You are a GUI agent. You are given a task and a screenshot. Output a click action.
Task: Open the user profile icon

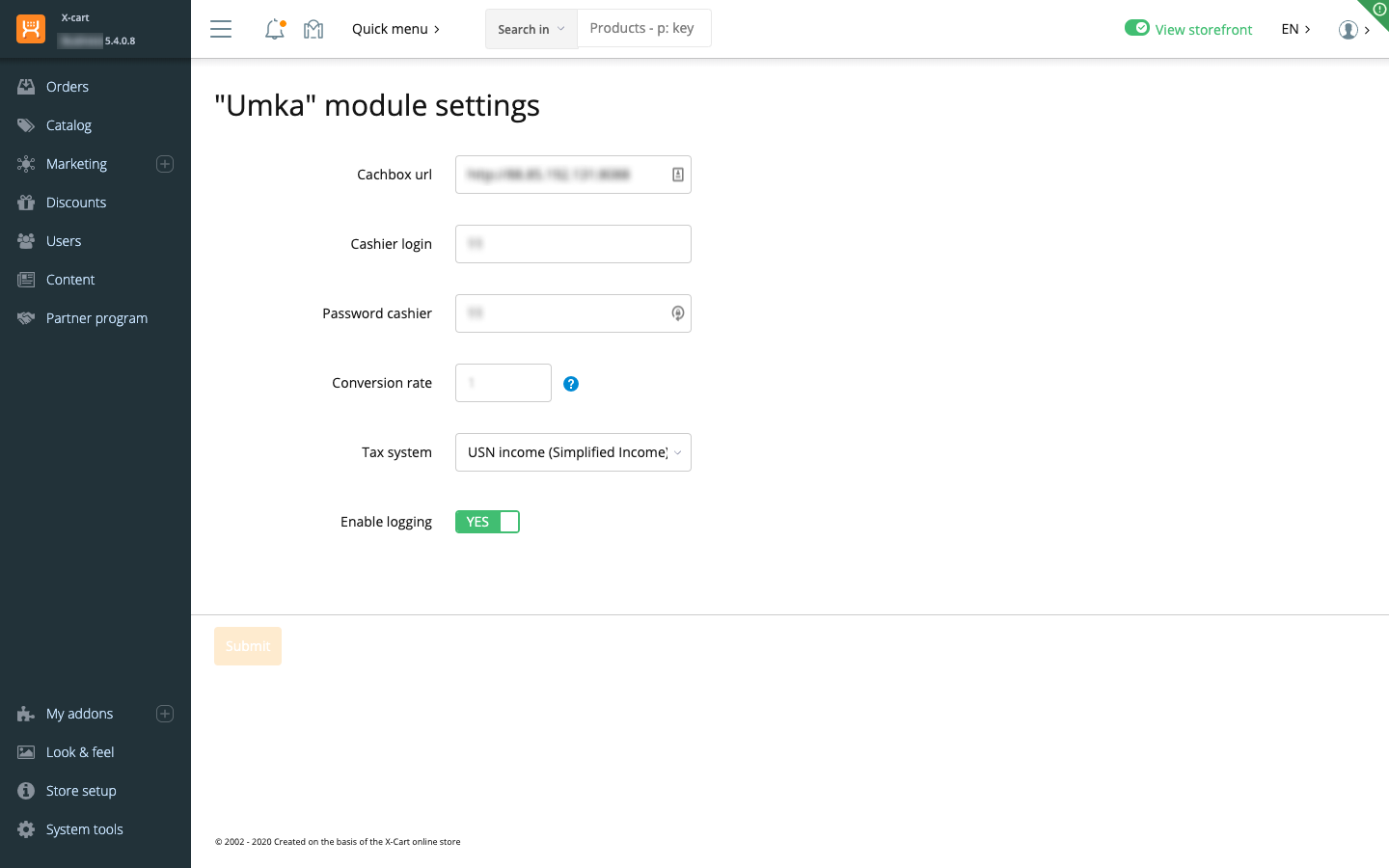click(1348, 29)
